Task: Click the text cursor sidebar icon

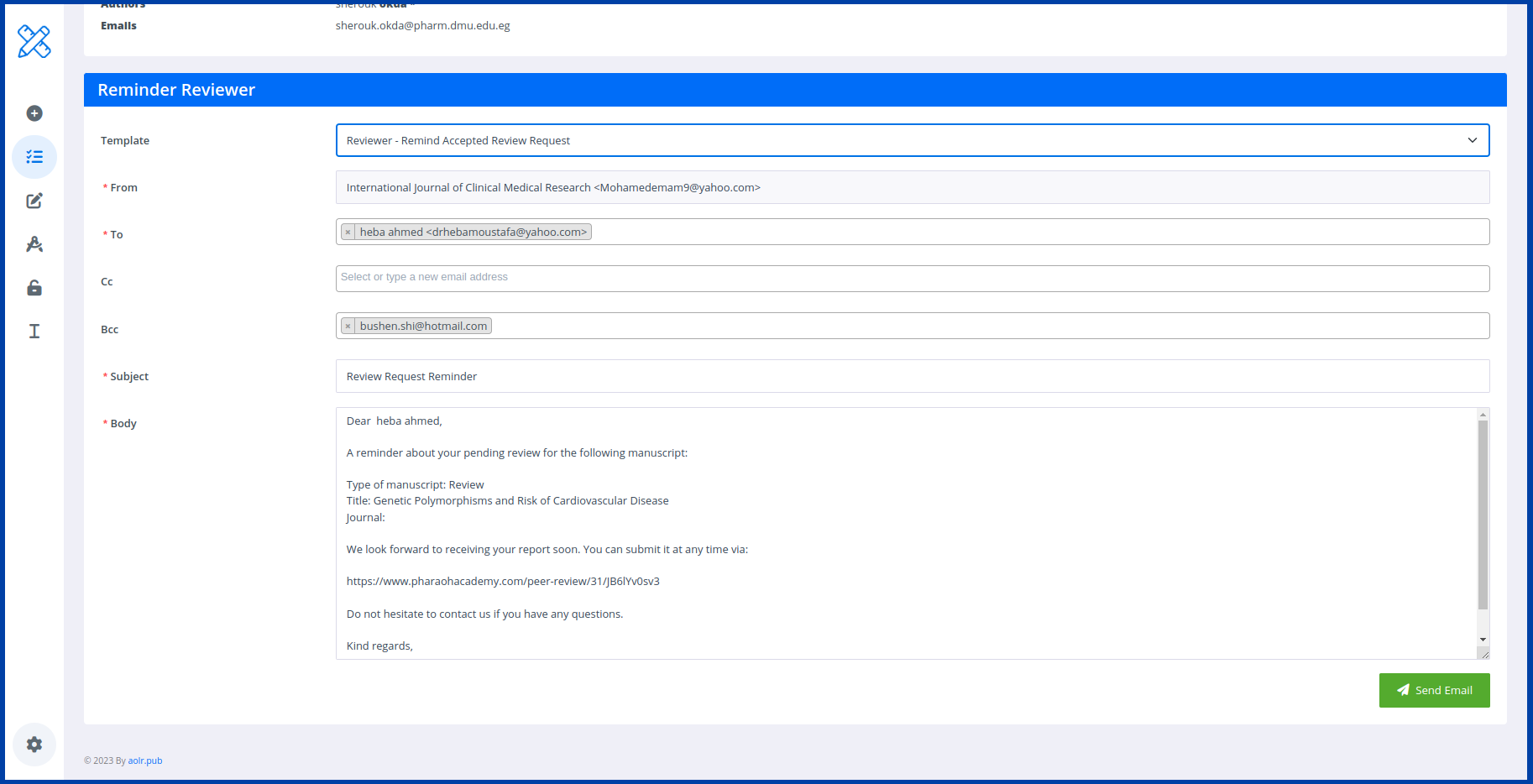Action: coord(34,332)
